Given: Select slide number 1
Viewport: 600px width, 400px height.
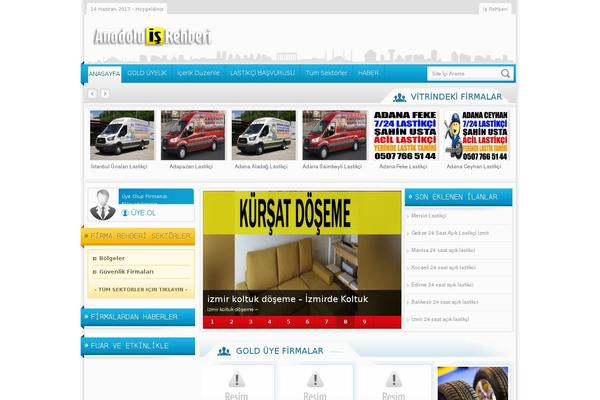Looking at the screenshot, I should coord(212,322).
